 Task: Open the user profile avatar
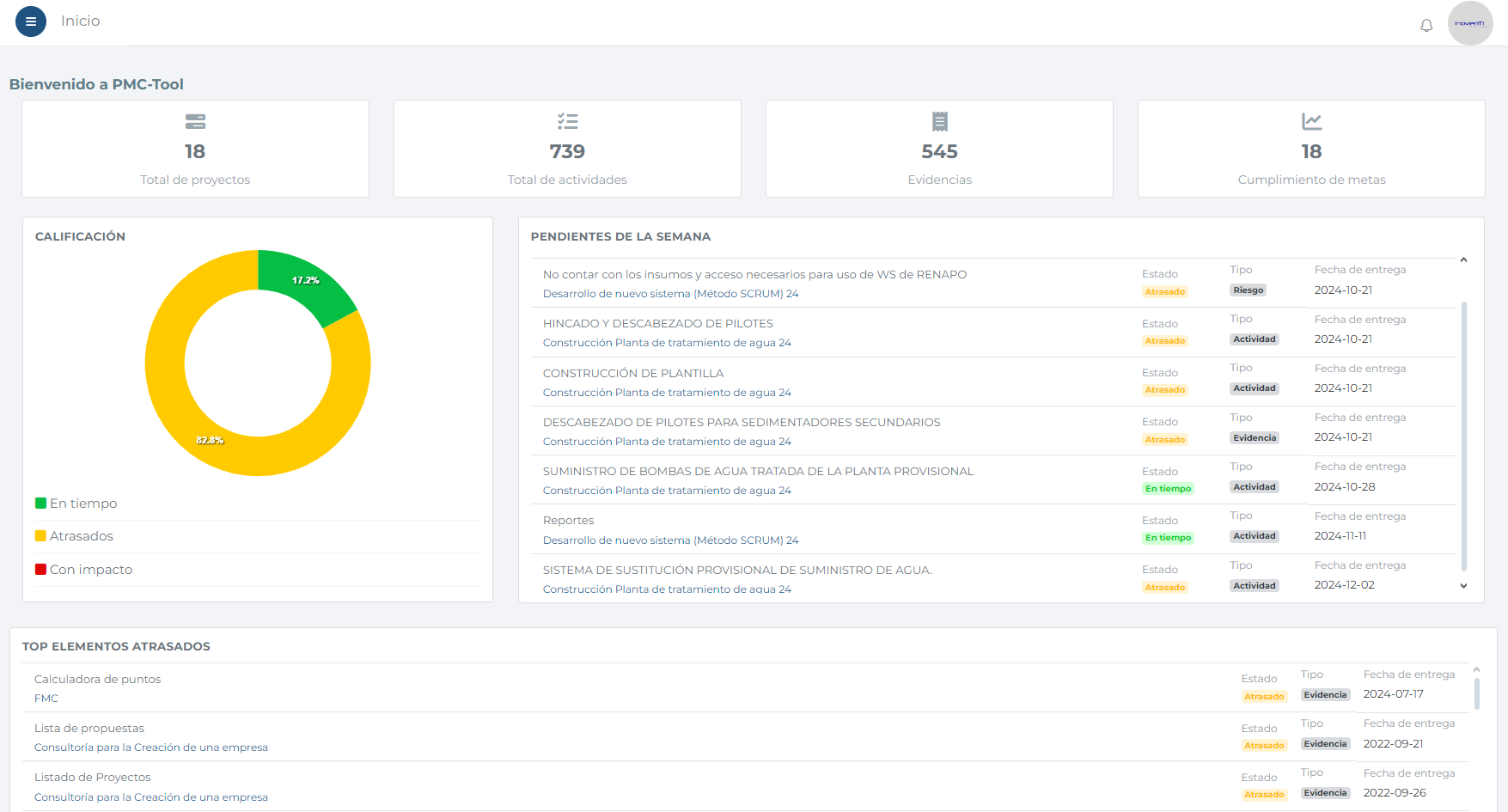tap(1469, 23)
